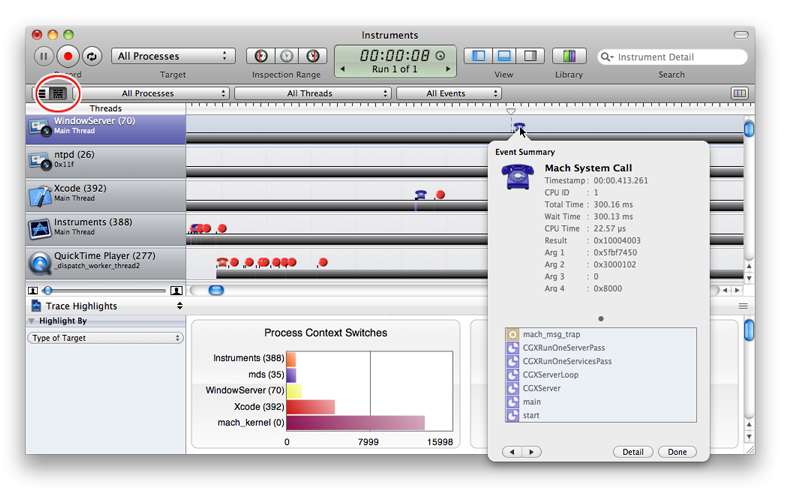Select the QuickTime Player (277) thread row

point(105,260)
